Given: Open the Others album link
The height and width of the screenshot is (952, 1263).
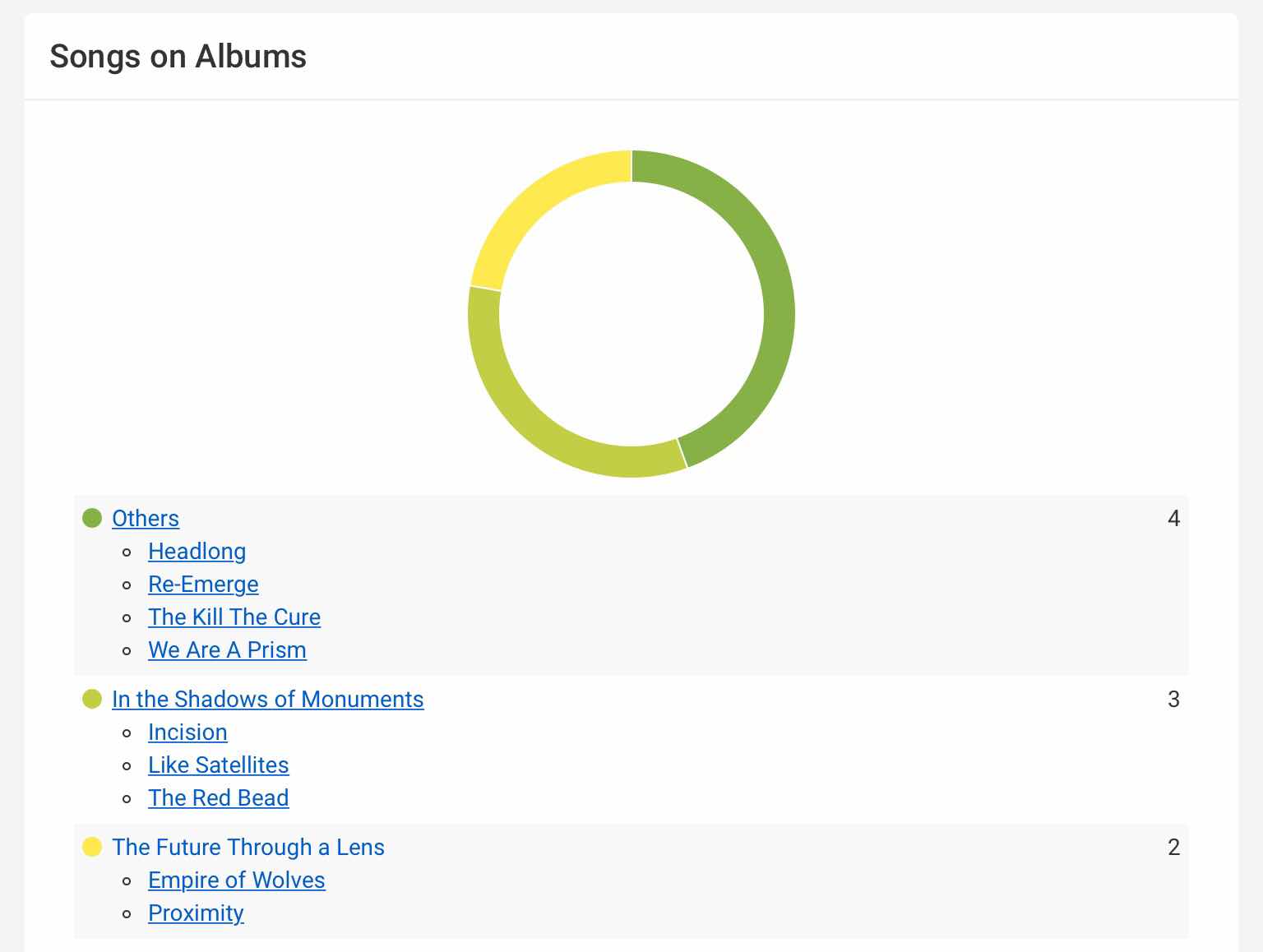Looking at the screenshot, I should [x=146, y=519].
